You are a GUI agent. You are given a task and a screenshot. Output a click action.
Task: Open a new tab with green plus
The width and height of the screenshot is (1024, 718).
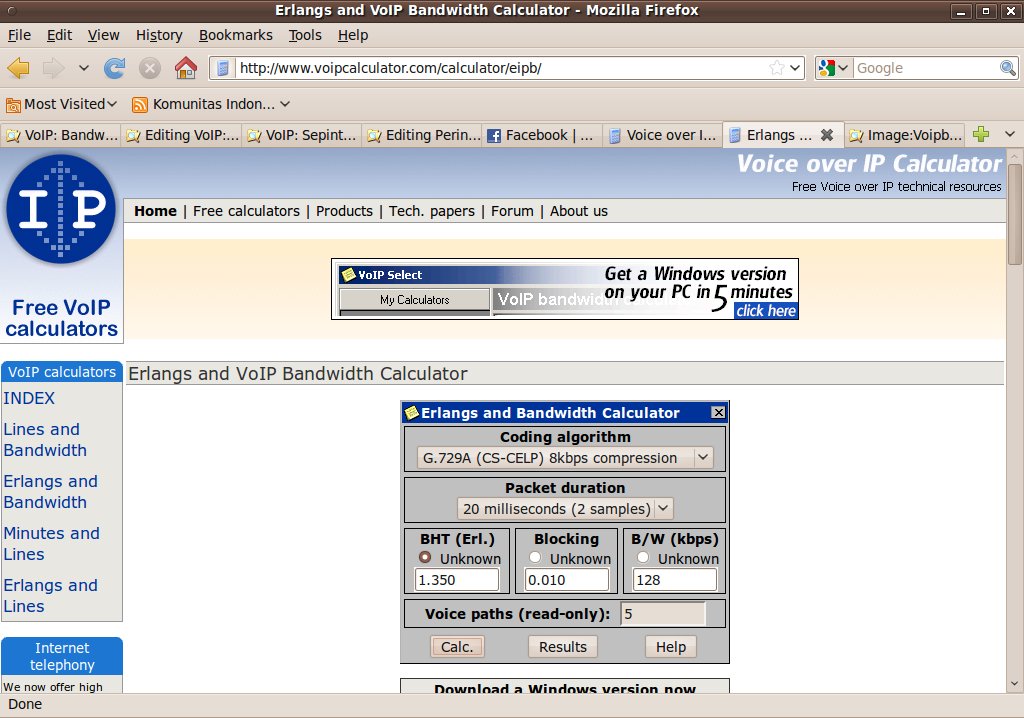(x=980, y=135)
